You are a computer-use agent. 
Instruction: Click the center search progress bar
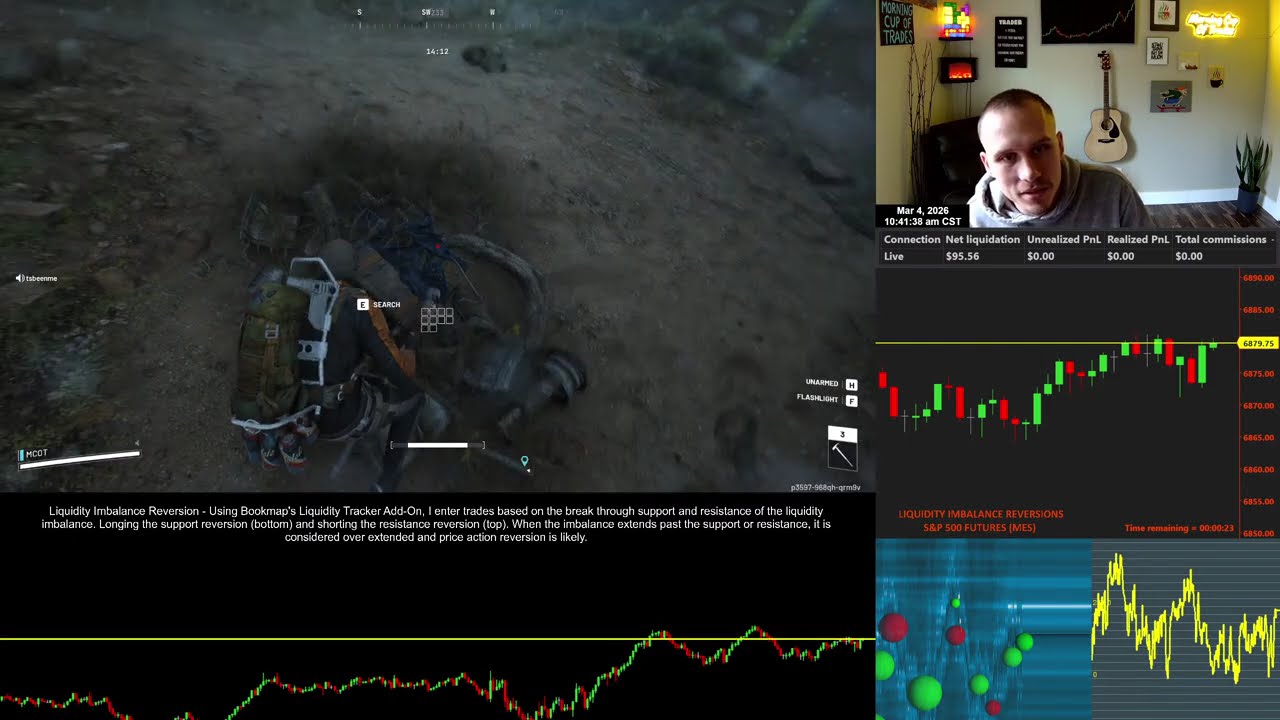[437, 445]
